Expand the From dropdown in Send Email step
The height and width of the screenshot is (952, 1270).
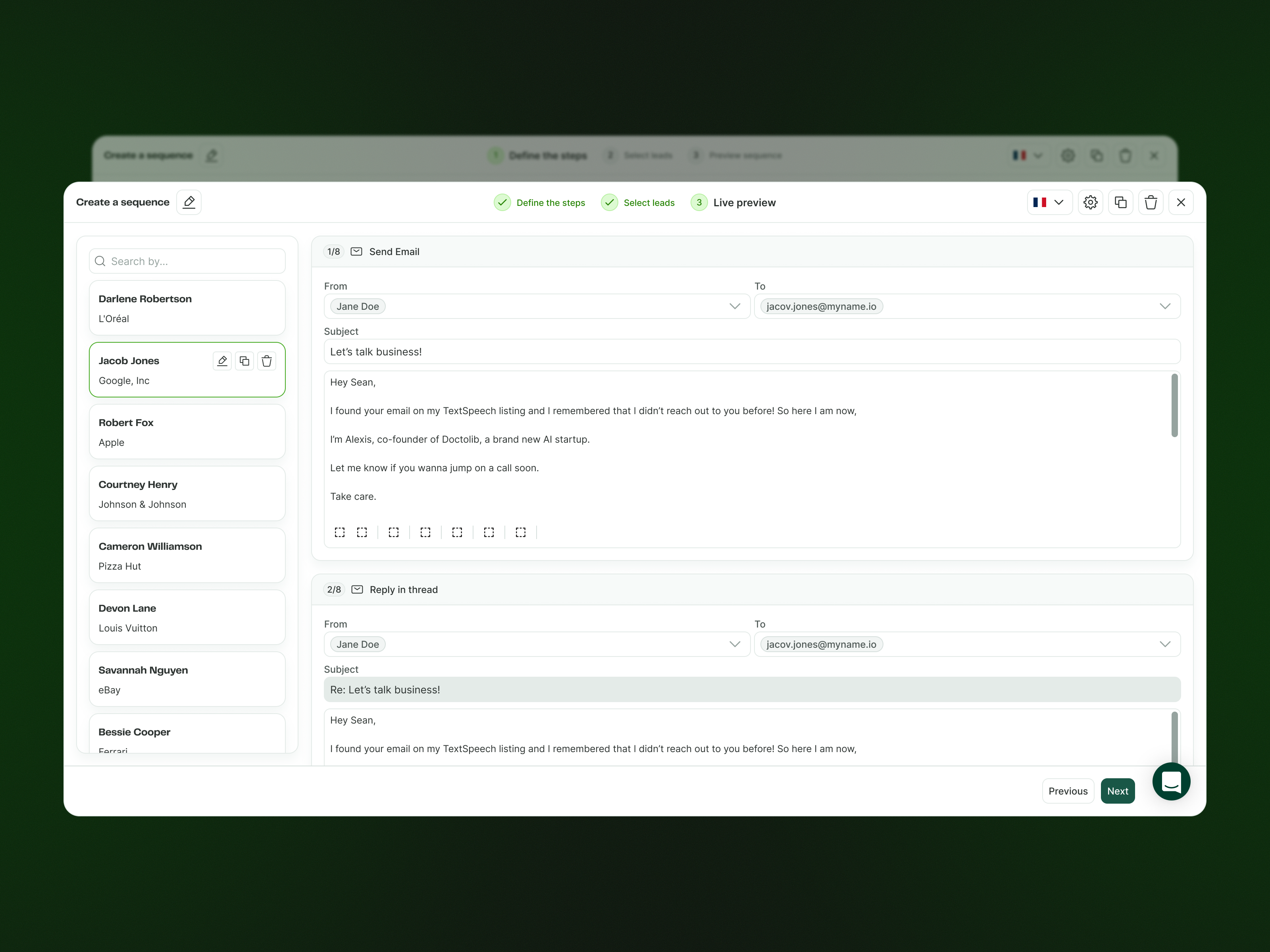pos(734,307)
